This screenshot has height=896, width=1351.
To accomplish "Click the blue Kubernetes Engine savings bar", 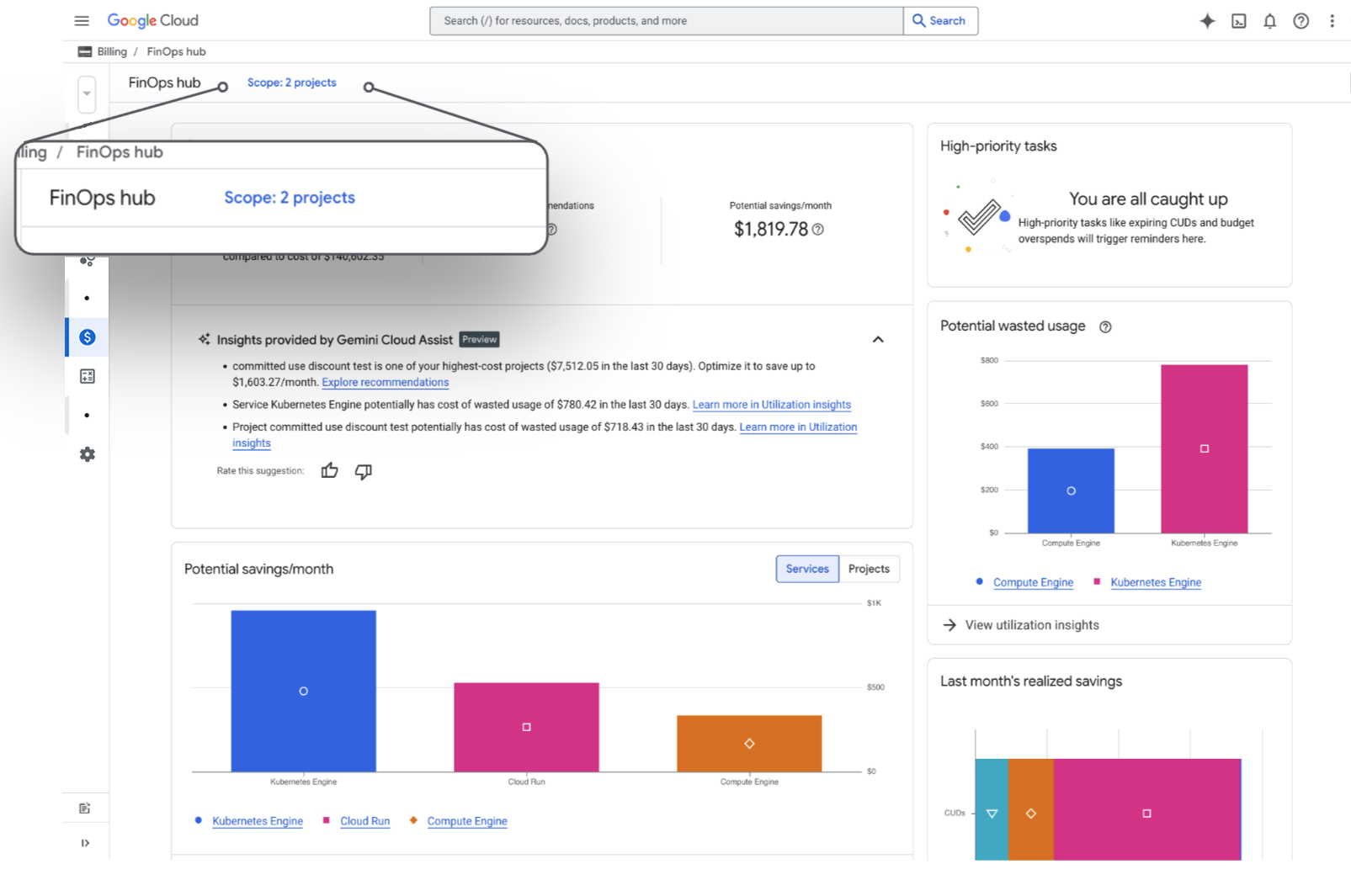I will click(x=304, y=691).
